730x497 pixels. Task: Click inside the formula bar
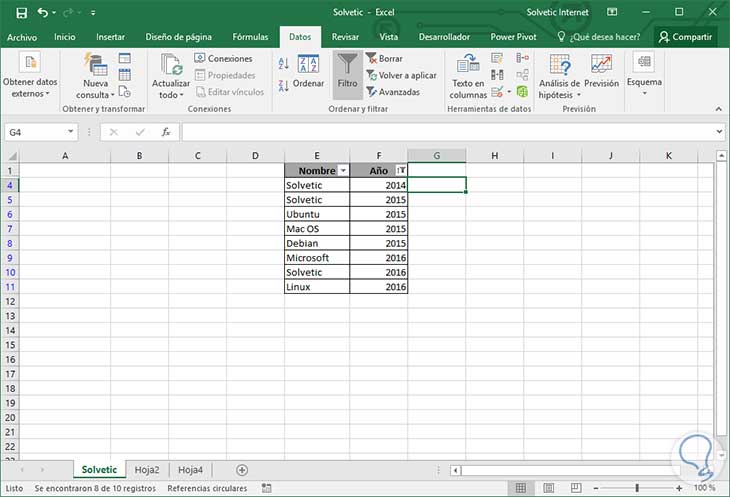[x=447, y=132]
